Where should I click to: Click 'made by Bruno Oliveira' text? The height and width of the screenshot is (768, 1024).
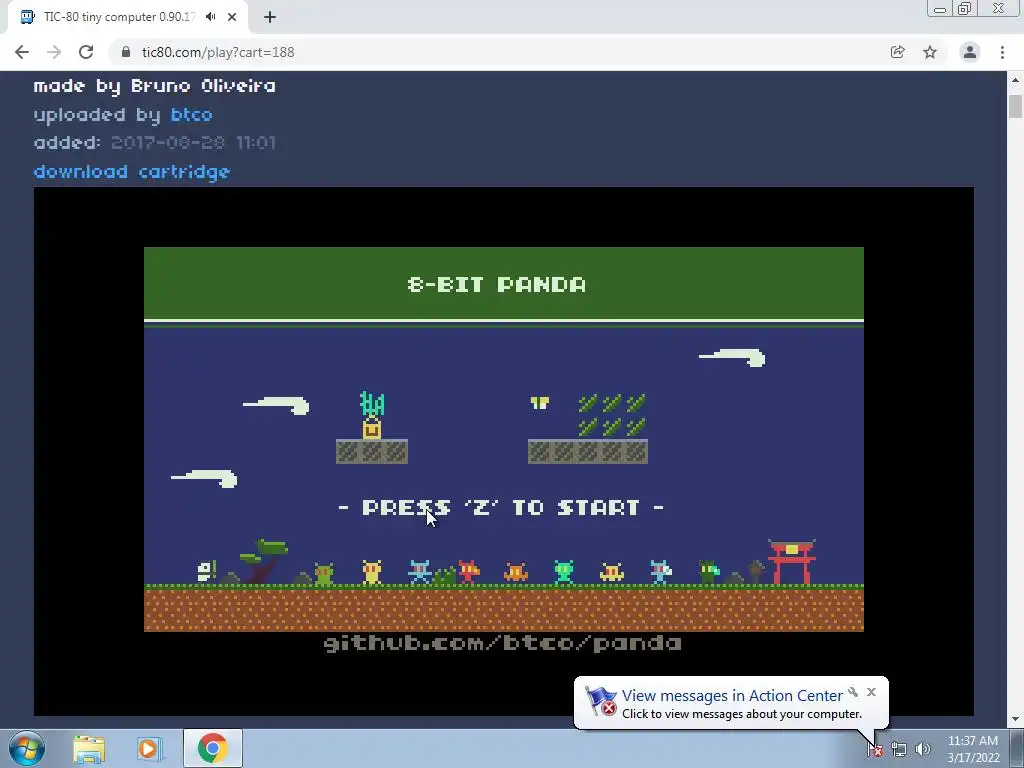154,86
